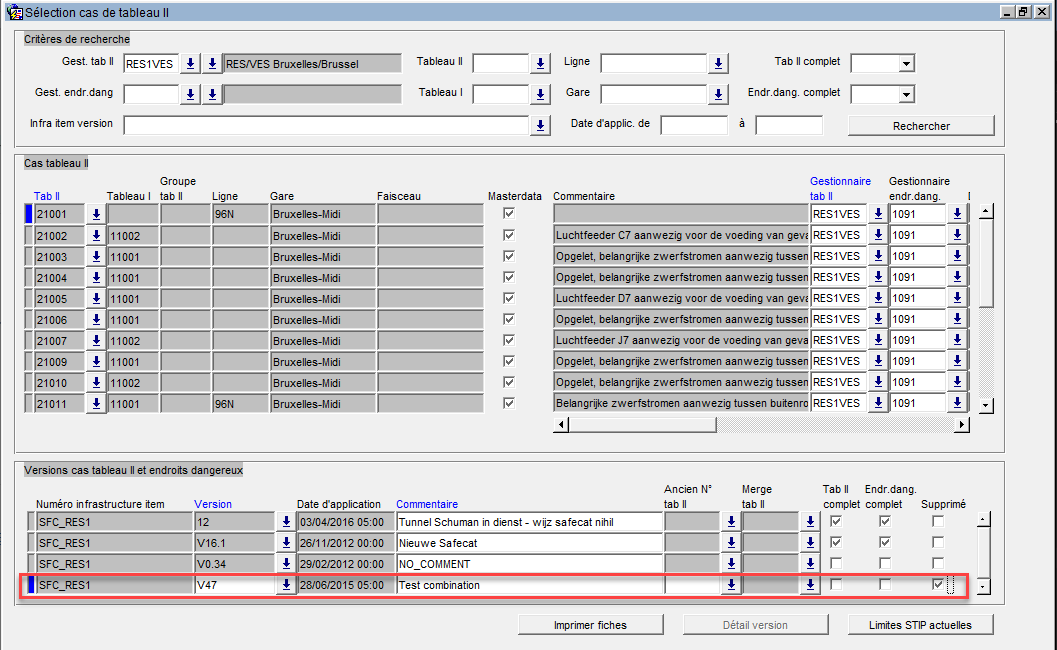Screen dimensions: 1057x650
Task: Open first Gest. endr.dang lookup arrow
Action: pyautogui.click(x=190, y=94)
